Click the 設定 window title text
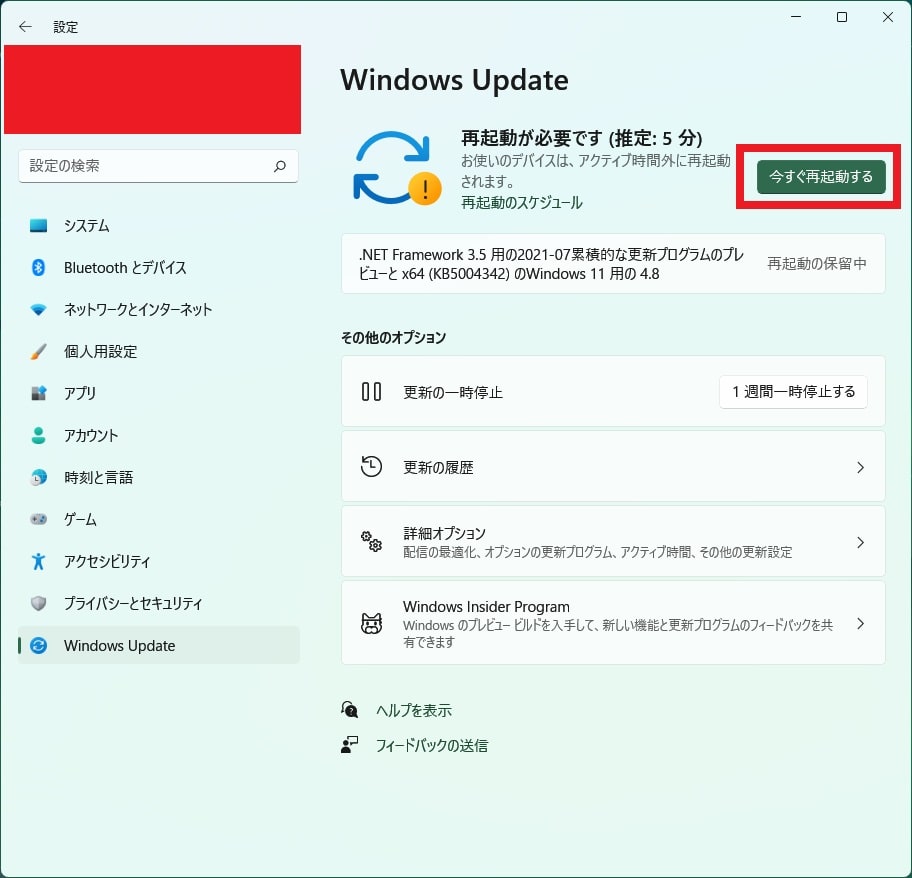The image size is (912, 878). pos(65,27)
